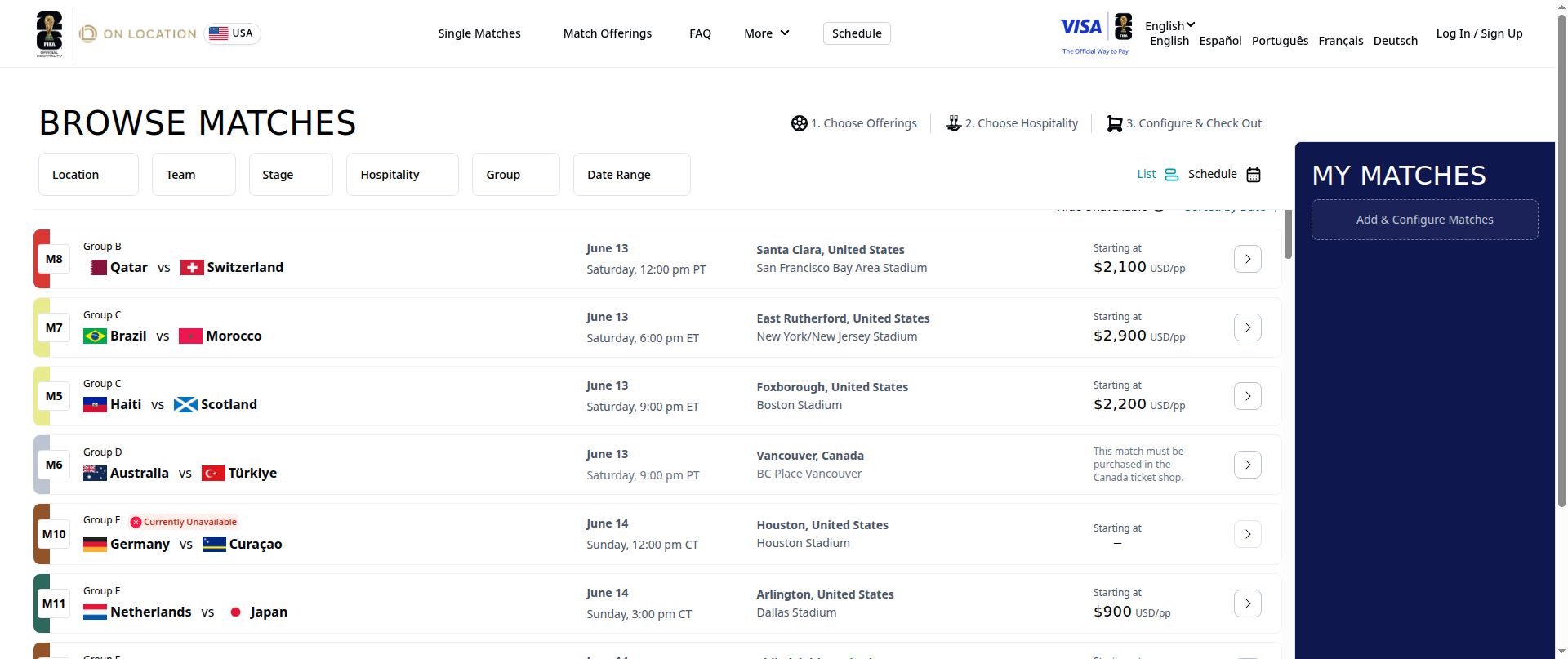Screen dimensions: 1568x659
Task: Select the USA flag region button
Action: tap(232, 33)
